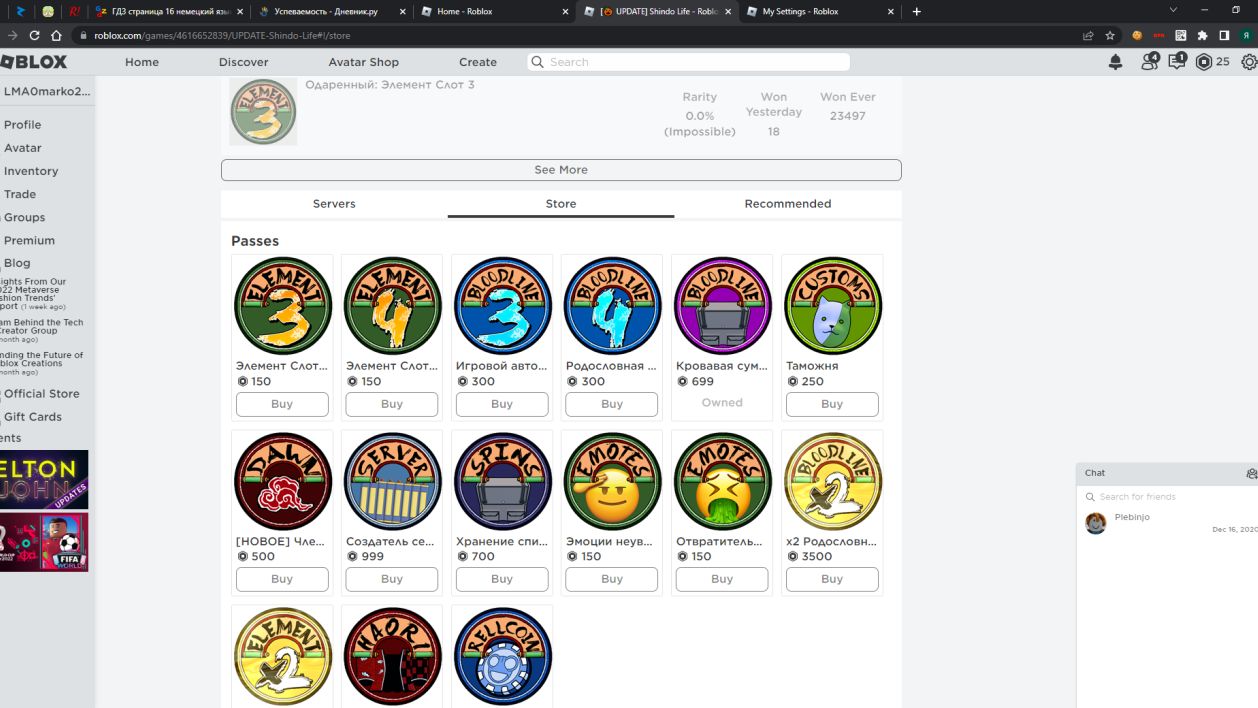Viewport: 1258px width, 708px height.
Task: Open the Spins storage game pass icon
Action: (502, 481)
